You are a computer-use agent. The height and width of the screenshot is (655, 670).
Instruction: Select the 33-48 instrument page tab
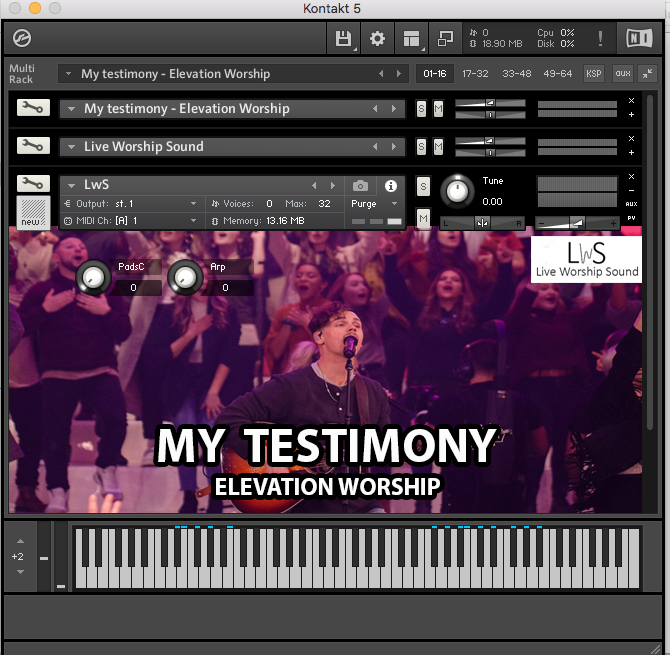click(517, 73)
